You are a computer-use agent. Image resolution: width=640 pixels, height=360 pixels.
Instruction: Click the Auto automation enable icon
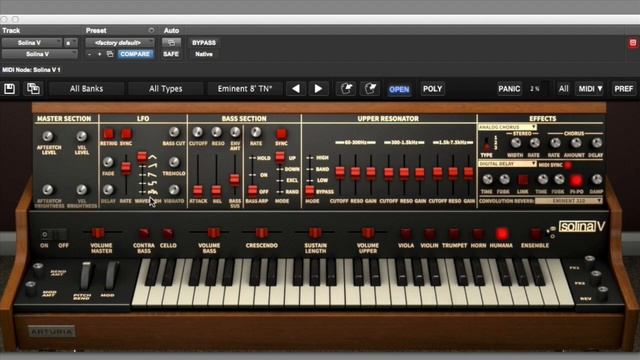click(x=171, y=42)
